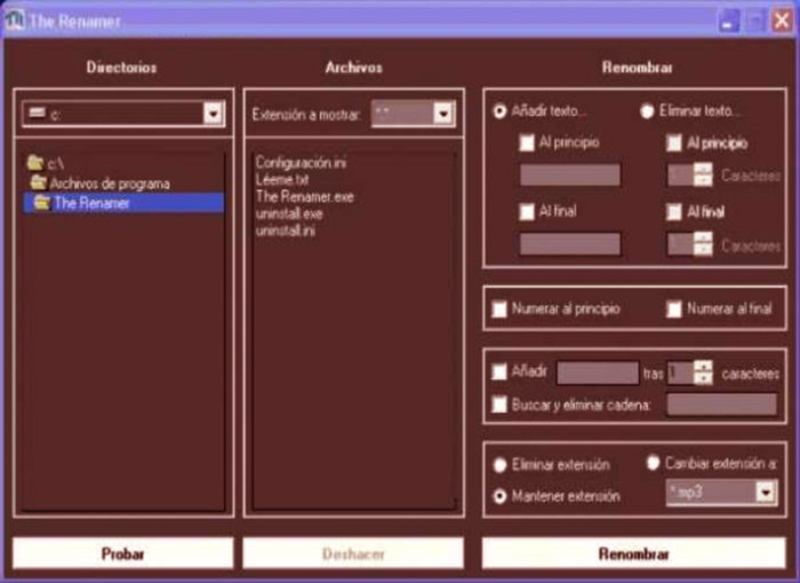This screenshot has height=583, width=800.
Task: Open the drive dropdown arrow under Directorios
Action: click(x=213, y=113)
